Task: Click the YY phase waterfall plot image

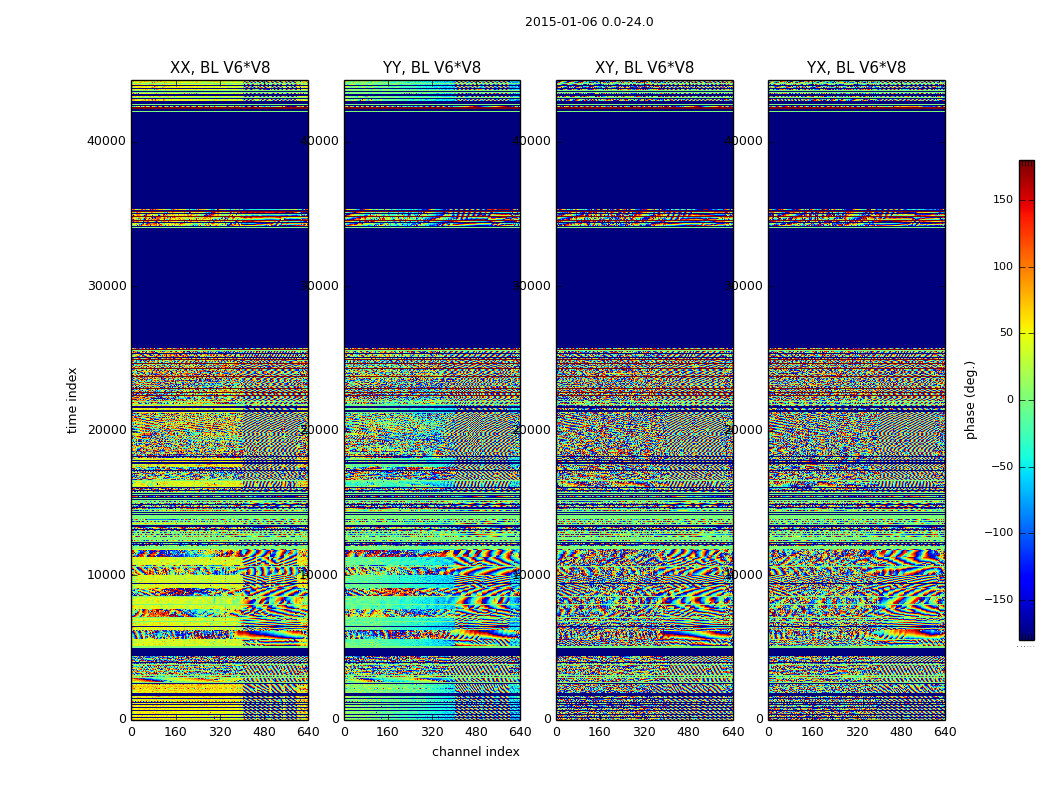Action: 432,400
